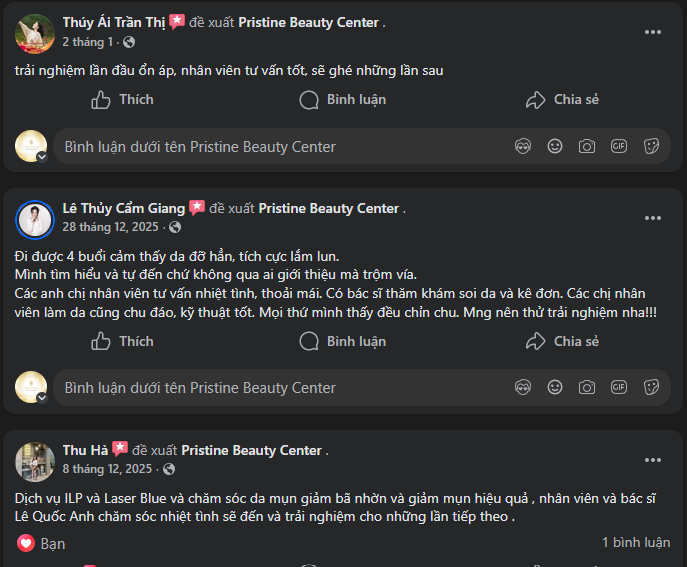Open the emoji picker in first comment box
This screenshot has height=567, width=687.
(555, 146)
